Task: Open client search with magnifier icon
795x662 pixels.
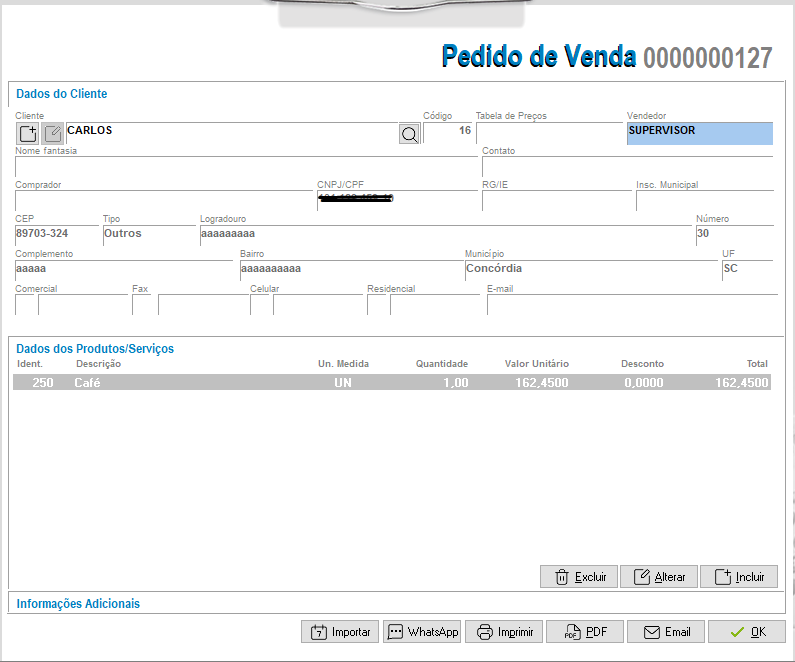Action: (x=409, y=134)
